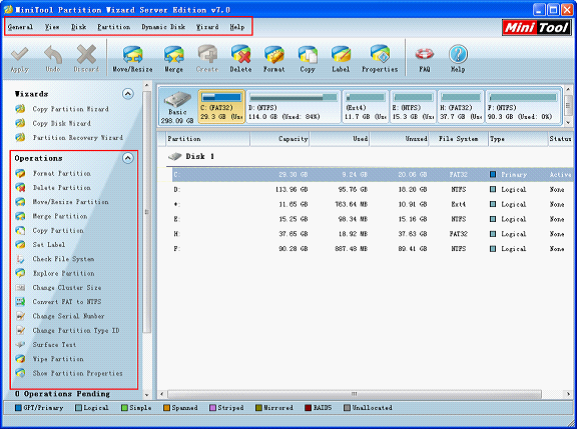Click the Set Label icon in Operations

[x=20, y=245]
